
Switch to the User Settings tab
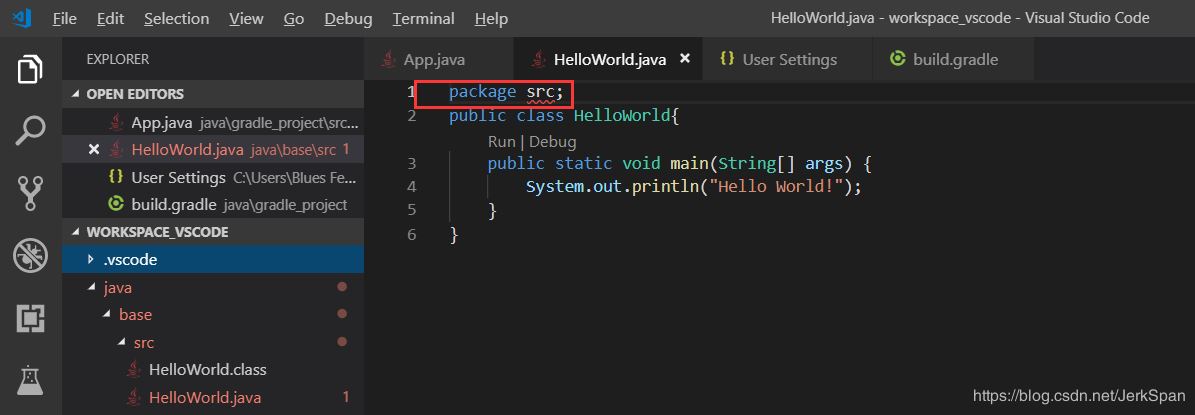[787, 59]
